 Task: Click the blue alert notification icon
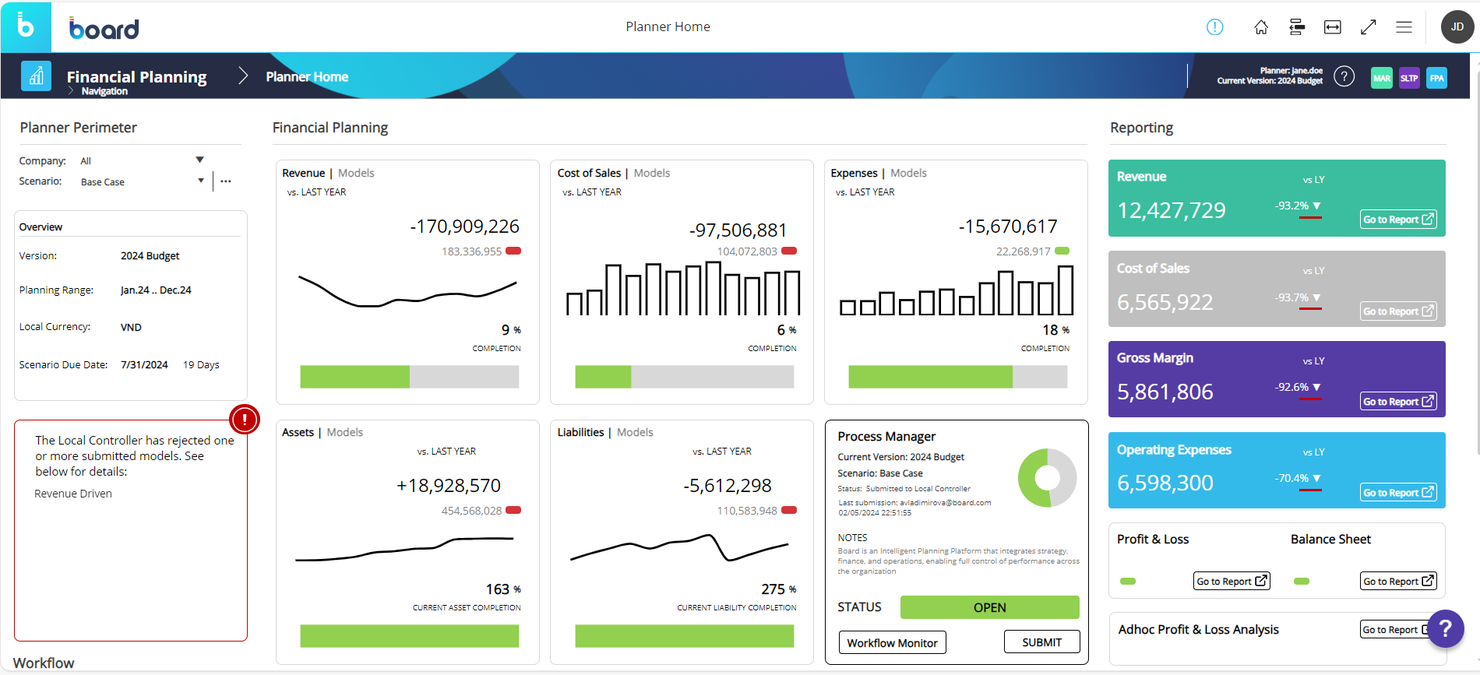pyautogui.click(x=1215, y=27)
